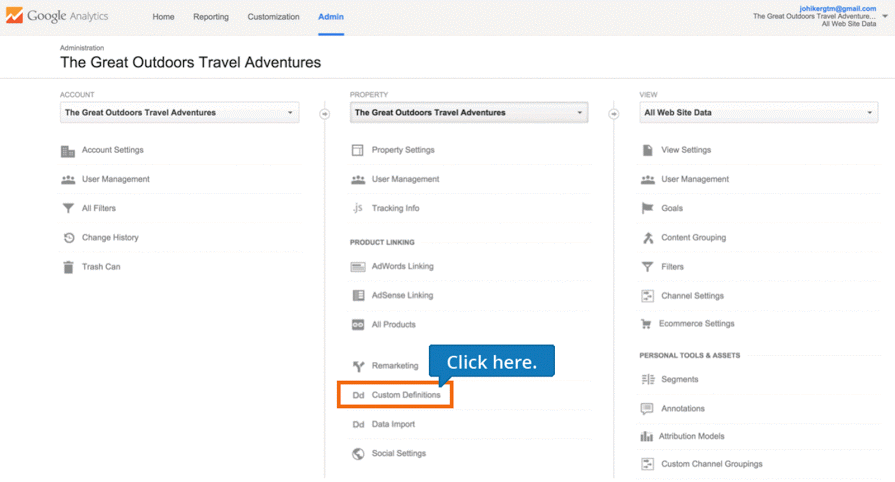The width and height of the screenshot is (895, 482).
Task: Open the View selector dropdown
Action: pos(759,113)
